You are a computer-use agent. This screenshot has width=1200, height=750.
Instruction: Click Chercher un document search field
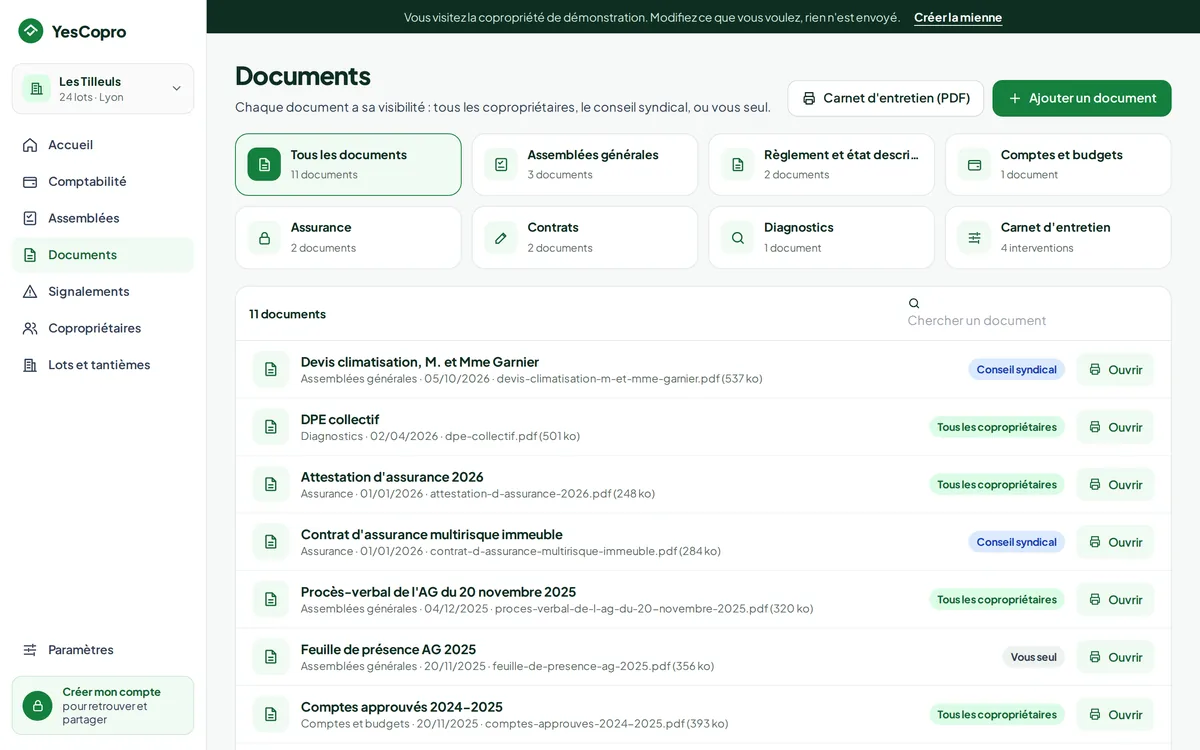1032,320
